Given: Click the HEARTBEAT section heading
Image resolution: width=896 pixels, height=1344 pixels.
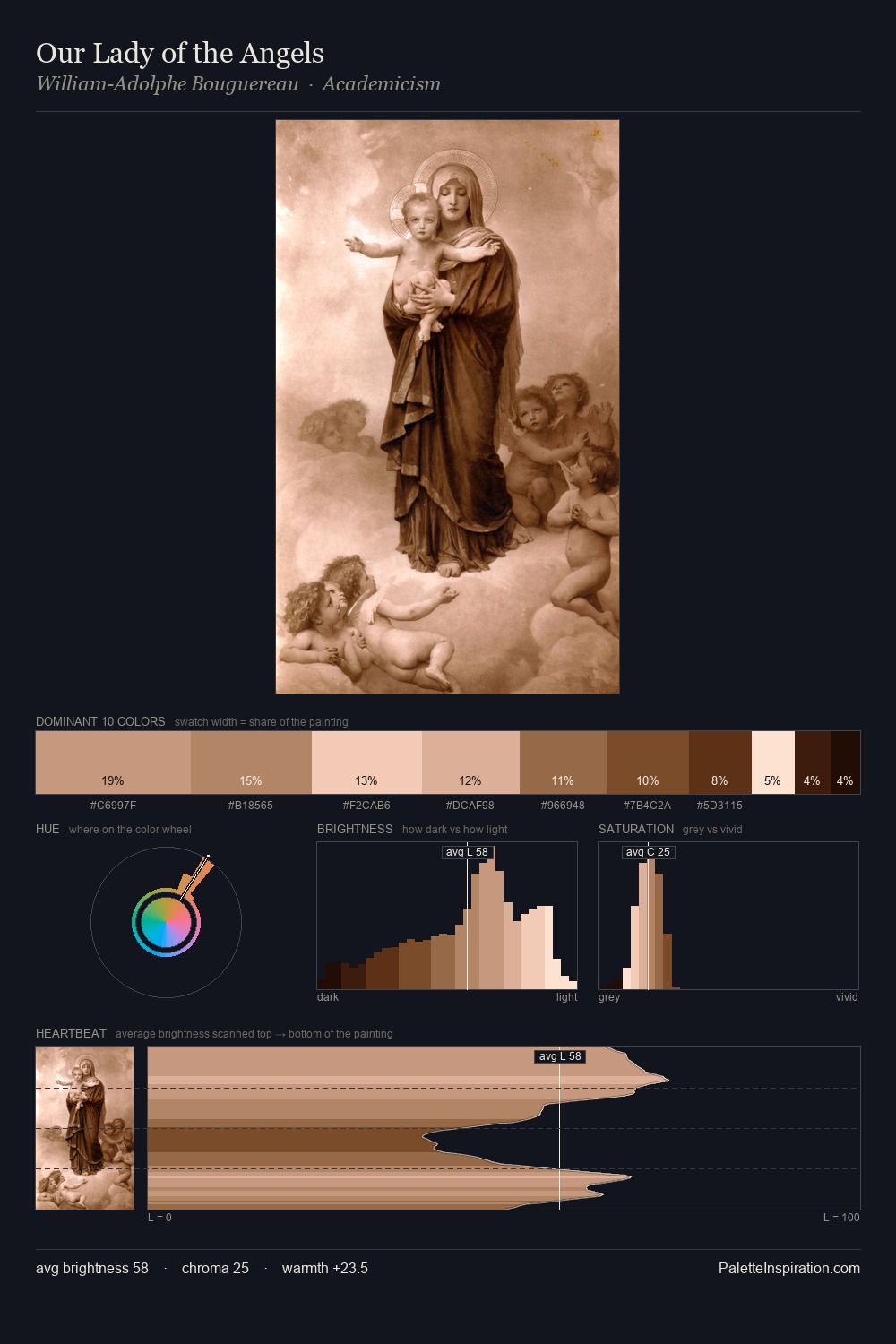Looking at the screenshot, I should tap(71, 1033).
